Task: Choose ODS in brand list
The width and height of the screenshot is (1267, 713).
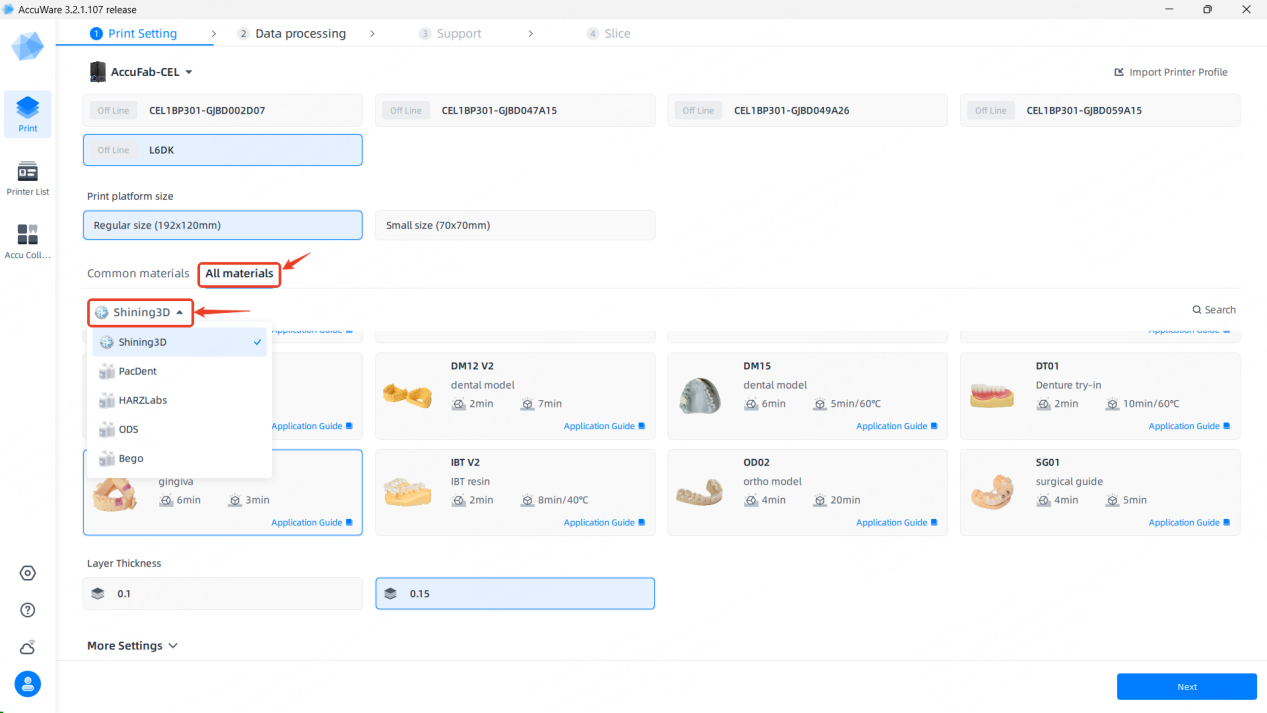Action: 180,429
